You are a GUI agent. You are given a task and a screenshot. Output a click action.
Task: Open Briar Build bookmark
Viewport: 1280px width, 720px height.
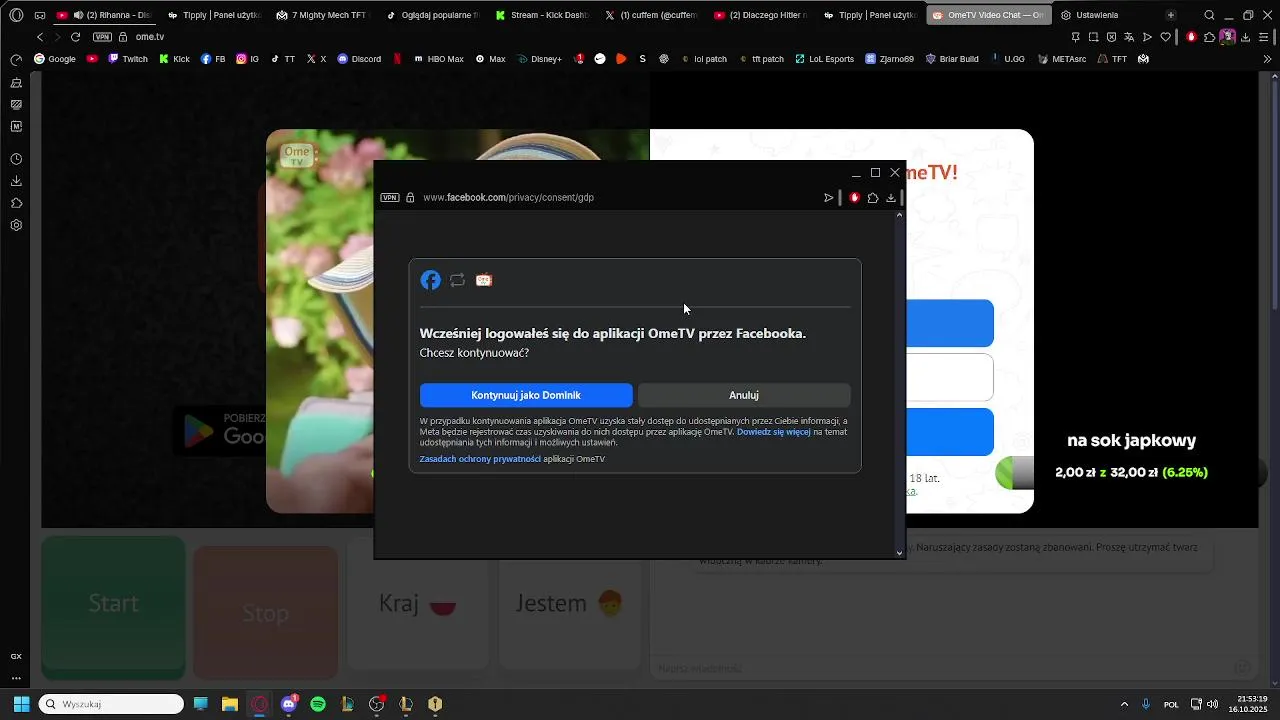tap(952, 59)
